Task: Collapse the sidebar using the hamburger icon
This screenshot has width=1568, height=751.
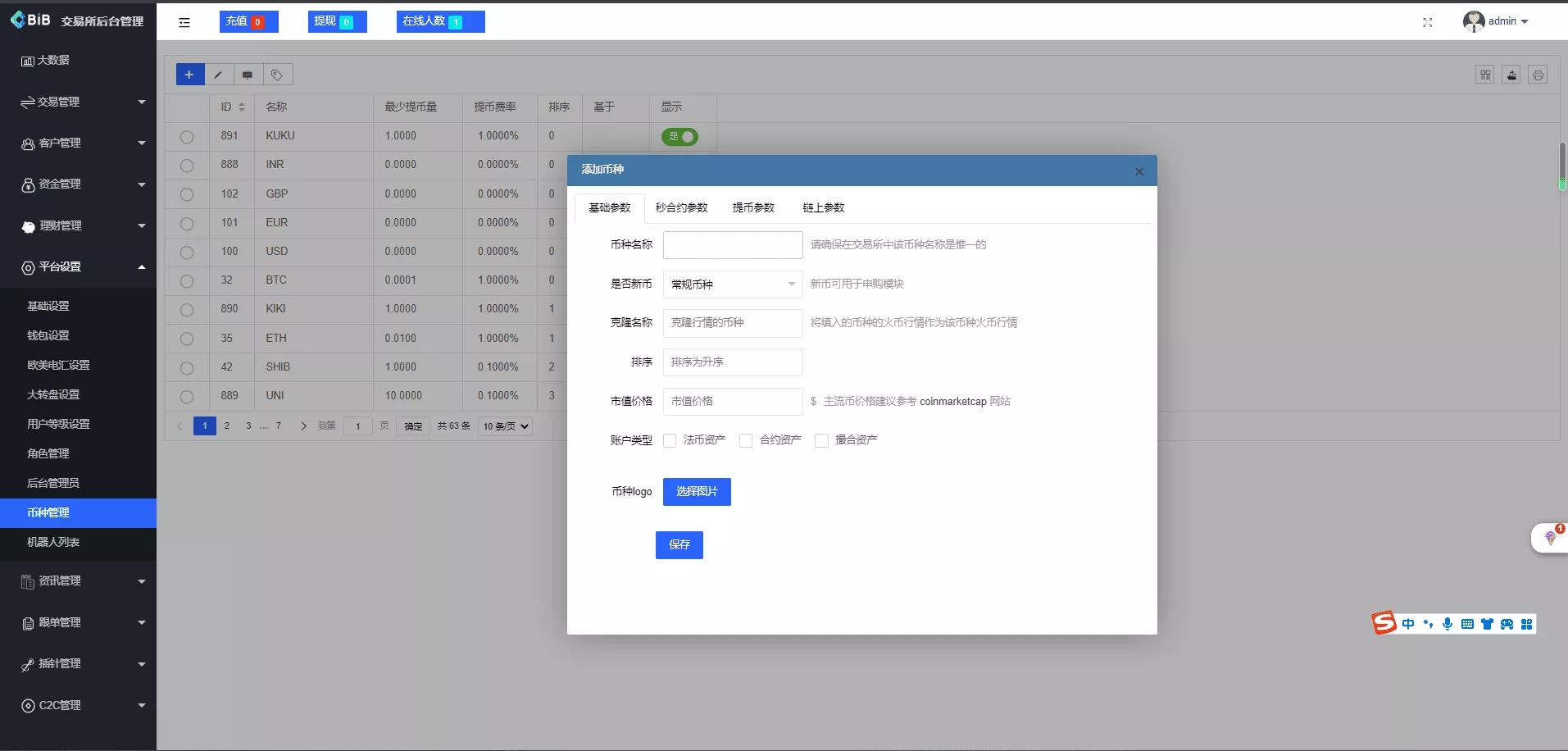Action: point(184,22)
